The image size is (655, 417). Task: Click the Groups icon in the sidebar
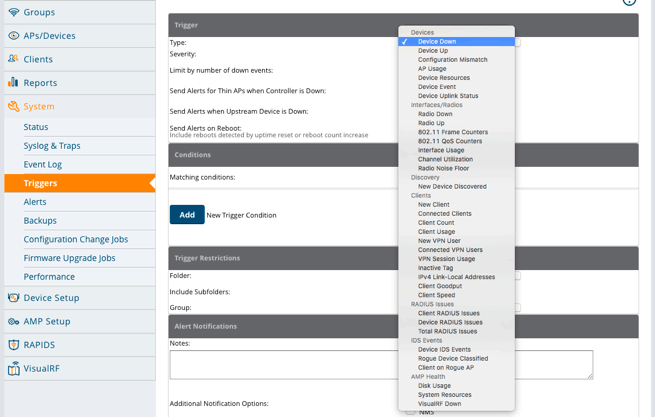click(13, 12)
